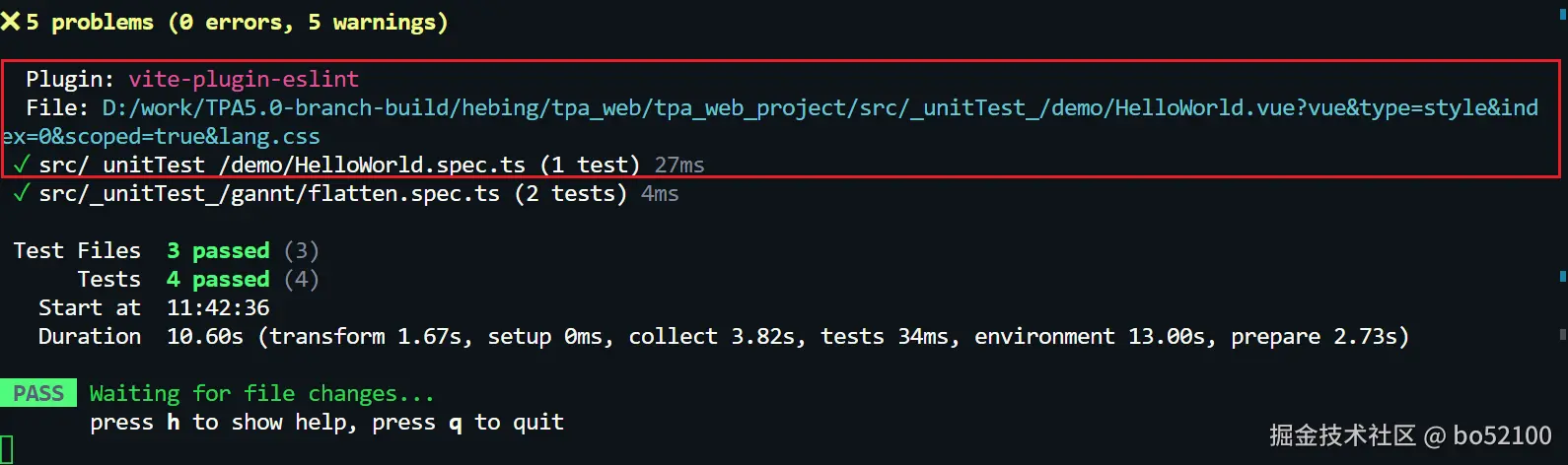The height and width of the screenshot is (465, 1568).
Task: Click the vite-plugin-eslint plugin name
Action: point(244,79)
